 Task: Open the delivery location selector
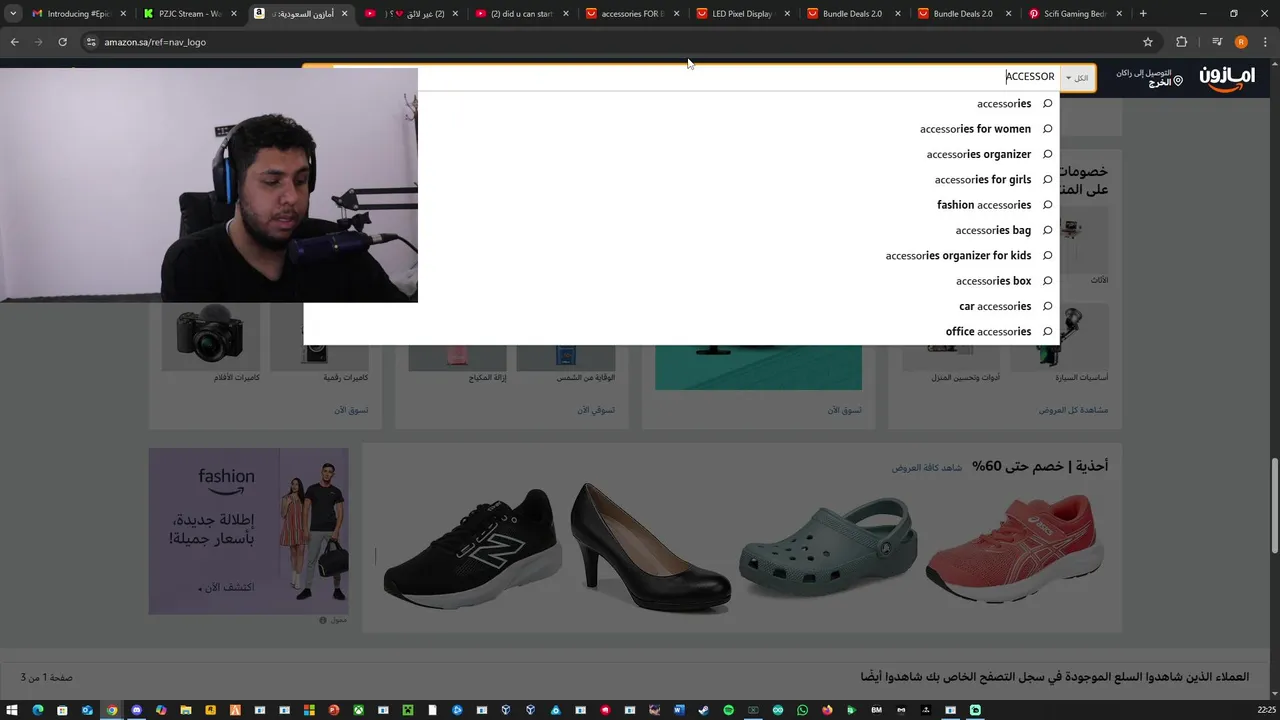(x=1150, y=78)
